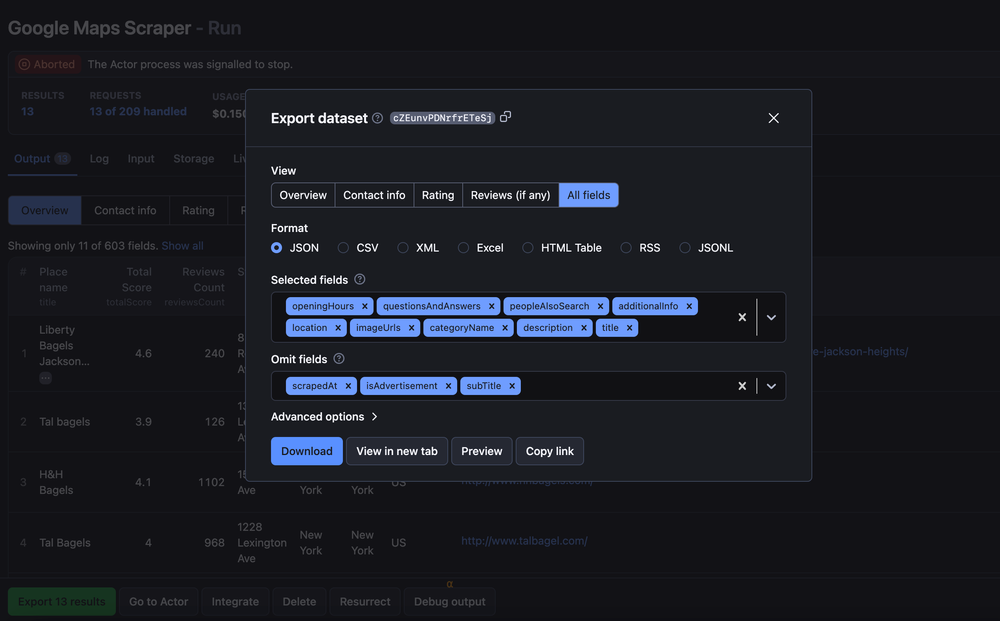The height and width of the screenshot is (621, 1000).
Task: Close the Export dataset dialog
Action: click(773, 118)
